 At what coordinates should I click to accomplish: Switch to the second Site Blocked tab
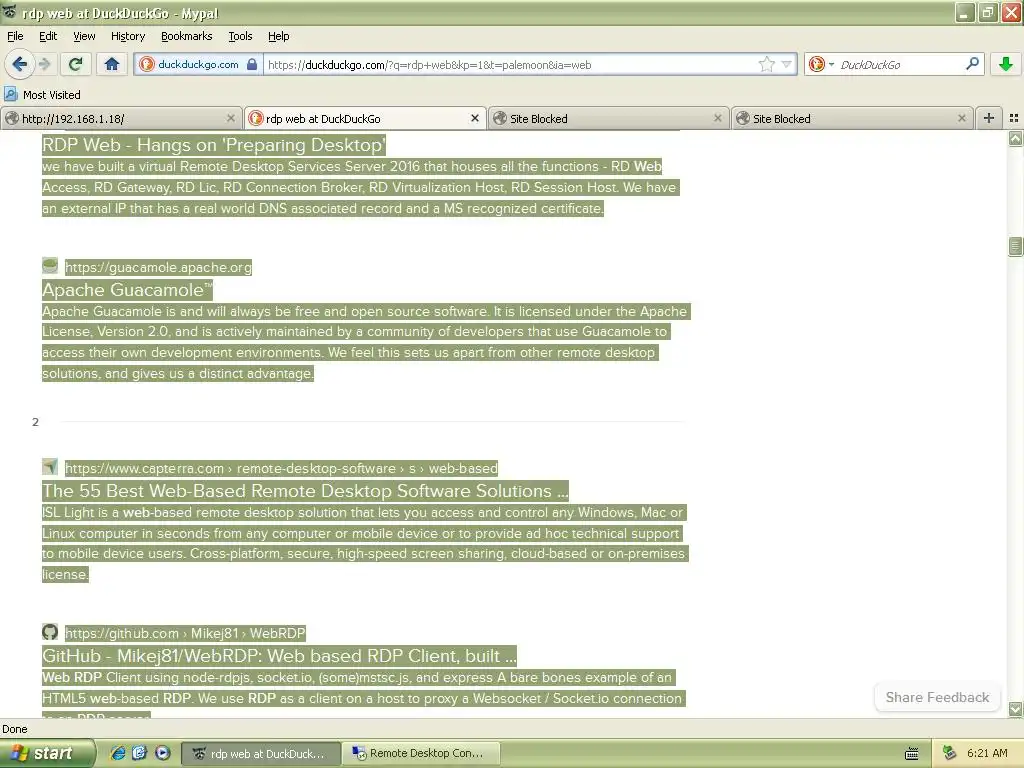coord(851,118)
